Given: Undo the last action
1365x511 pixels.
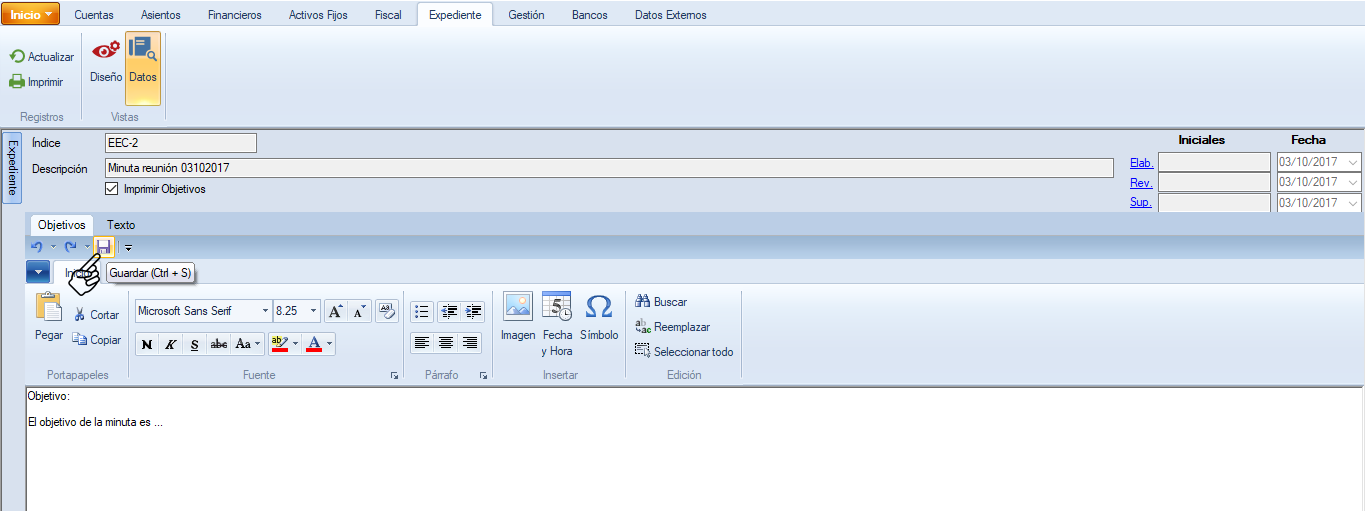Looking at the screenshot, I should point(37,246).
